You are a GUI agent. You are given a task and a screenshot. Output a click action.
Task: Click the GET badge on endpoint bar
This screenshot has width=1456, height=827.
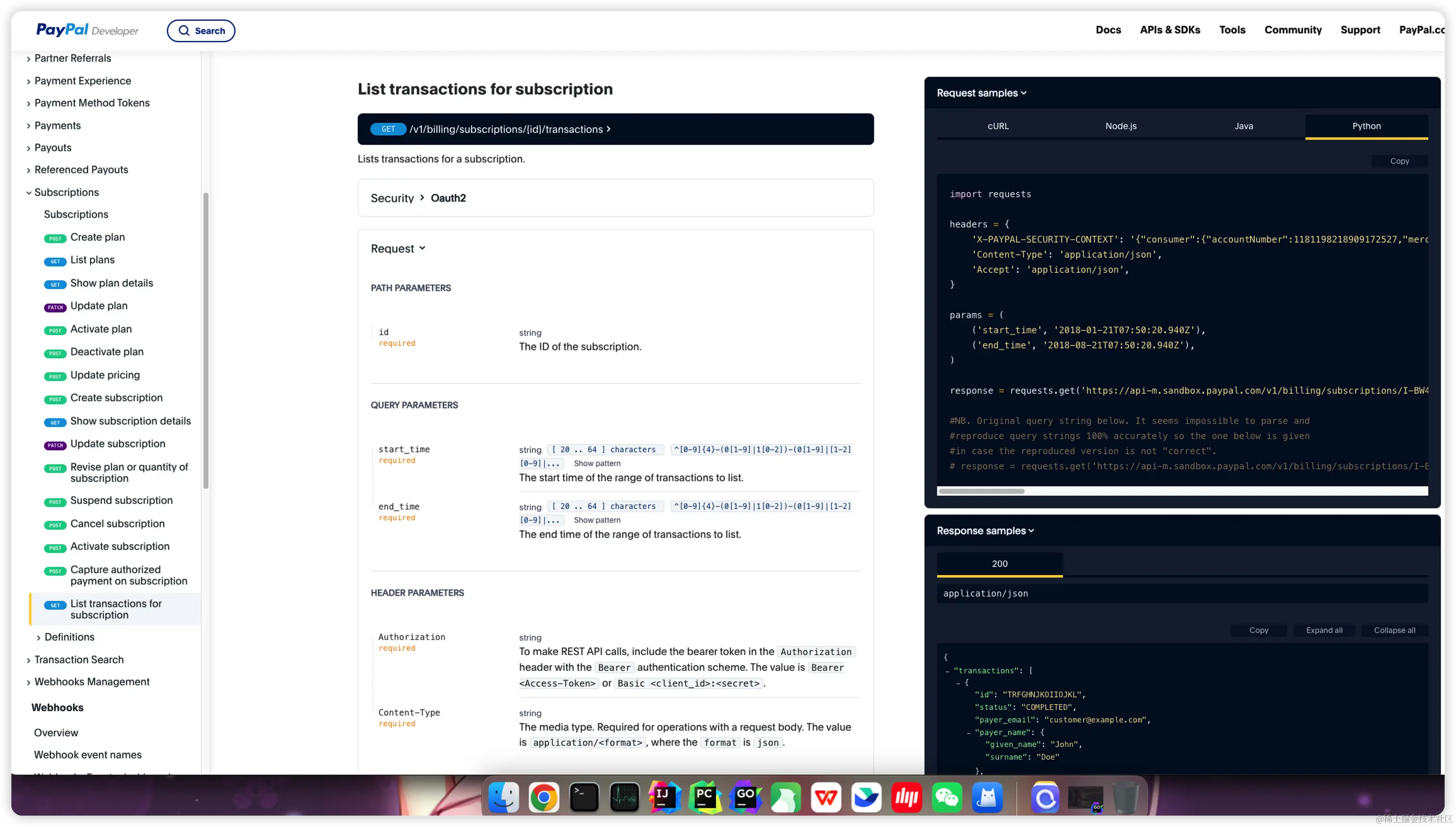pos(388,129)
